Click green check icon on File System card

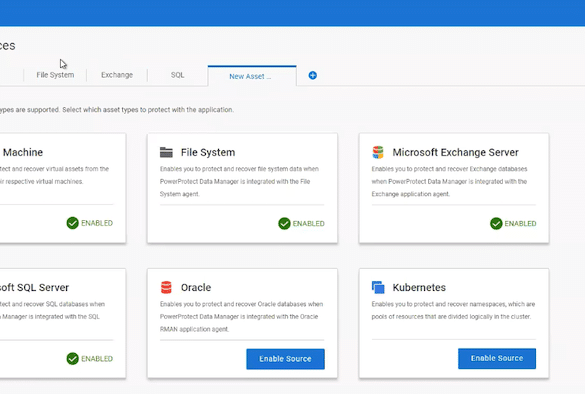(x=284, y=223)
